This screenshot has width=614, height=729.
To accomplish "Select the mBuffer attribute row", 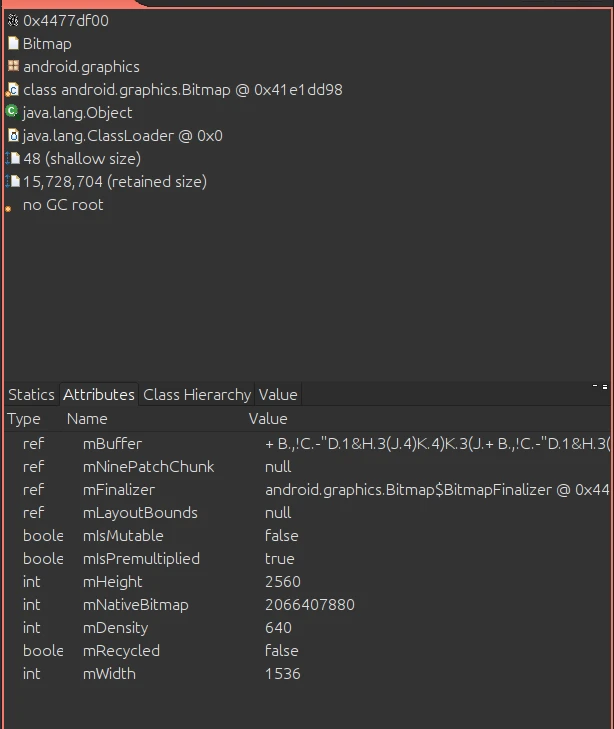I will [x=112, y=443].
